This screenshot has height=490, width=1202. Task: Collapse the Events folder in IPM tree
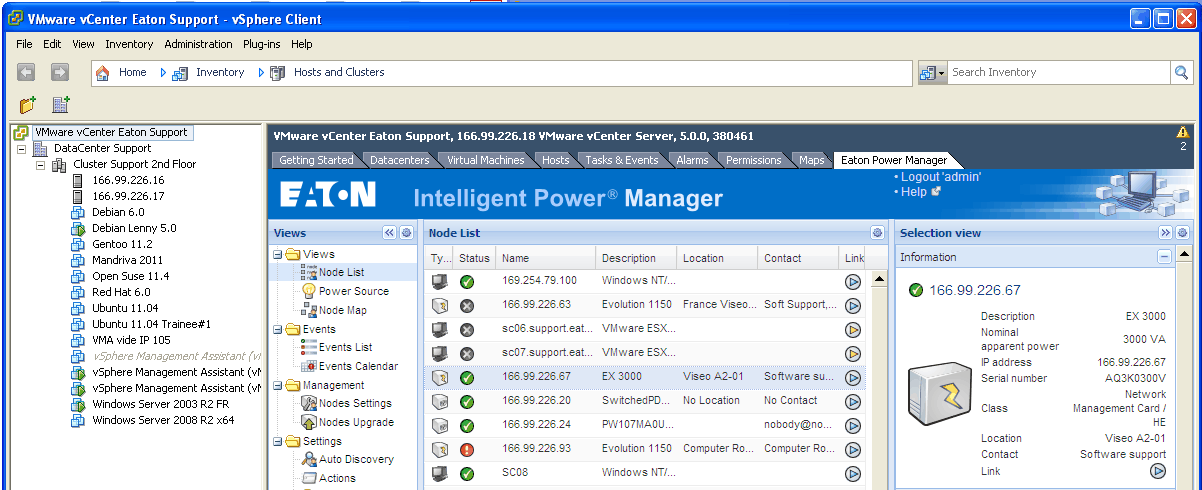pos(277,329)
